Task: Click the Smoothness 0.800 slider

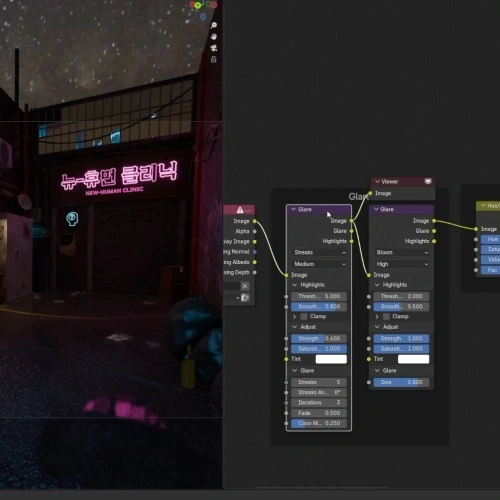Action: (319, 307)
